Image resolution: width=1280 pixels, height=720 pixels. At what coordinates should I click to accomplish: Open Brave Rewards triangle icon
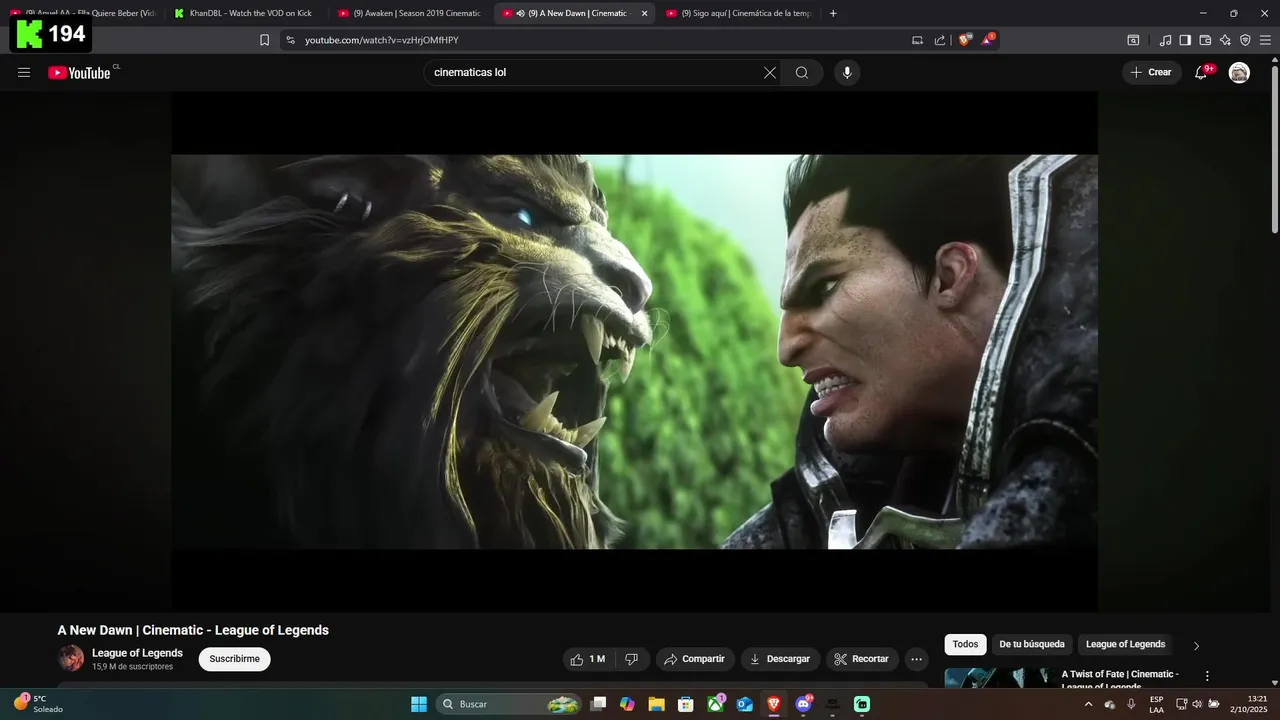click(987, 40)
